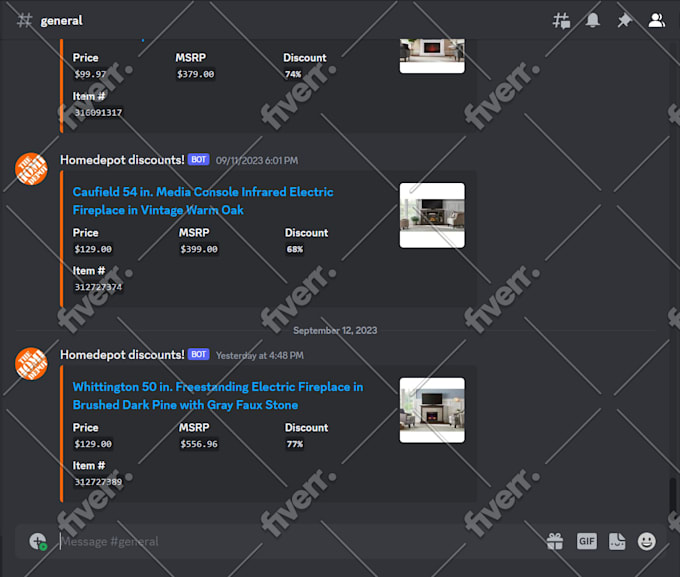680x577 pixels.
Task: Open the emoji picker smiley
Action: 647,541
